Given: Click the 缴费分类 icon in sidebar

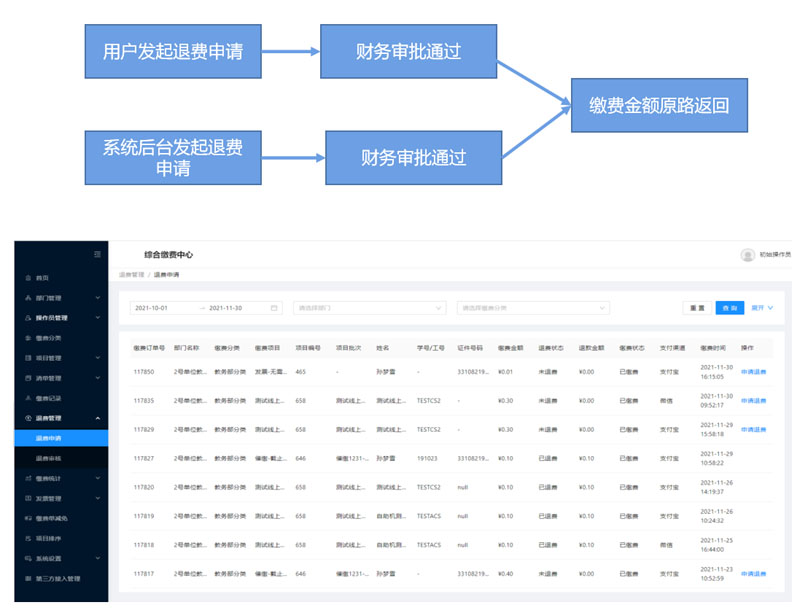Looking at the screenshot, I should click(28, 338).
